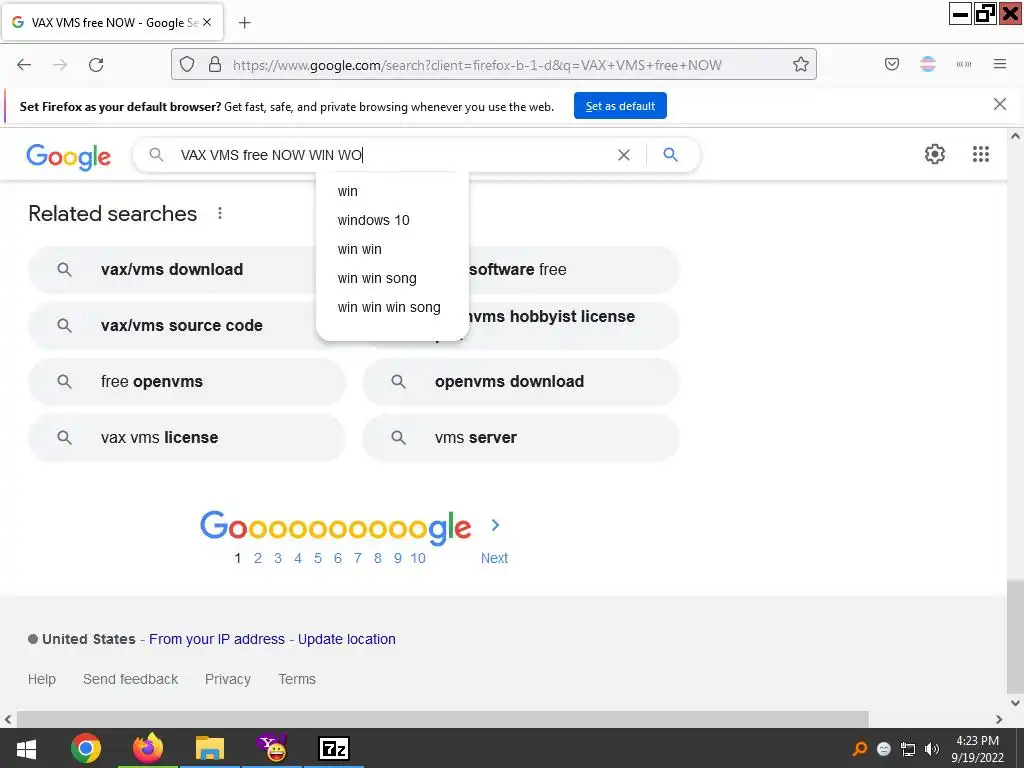Open the Privacy footer link
This screenshot has height=768, width=1024.
pyautogui.click(x=228, y=679)
